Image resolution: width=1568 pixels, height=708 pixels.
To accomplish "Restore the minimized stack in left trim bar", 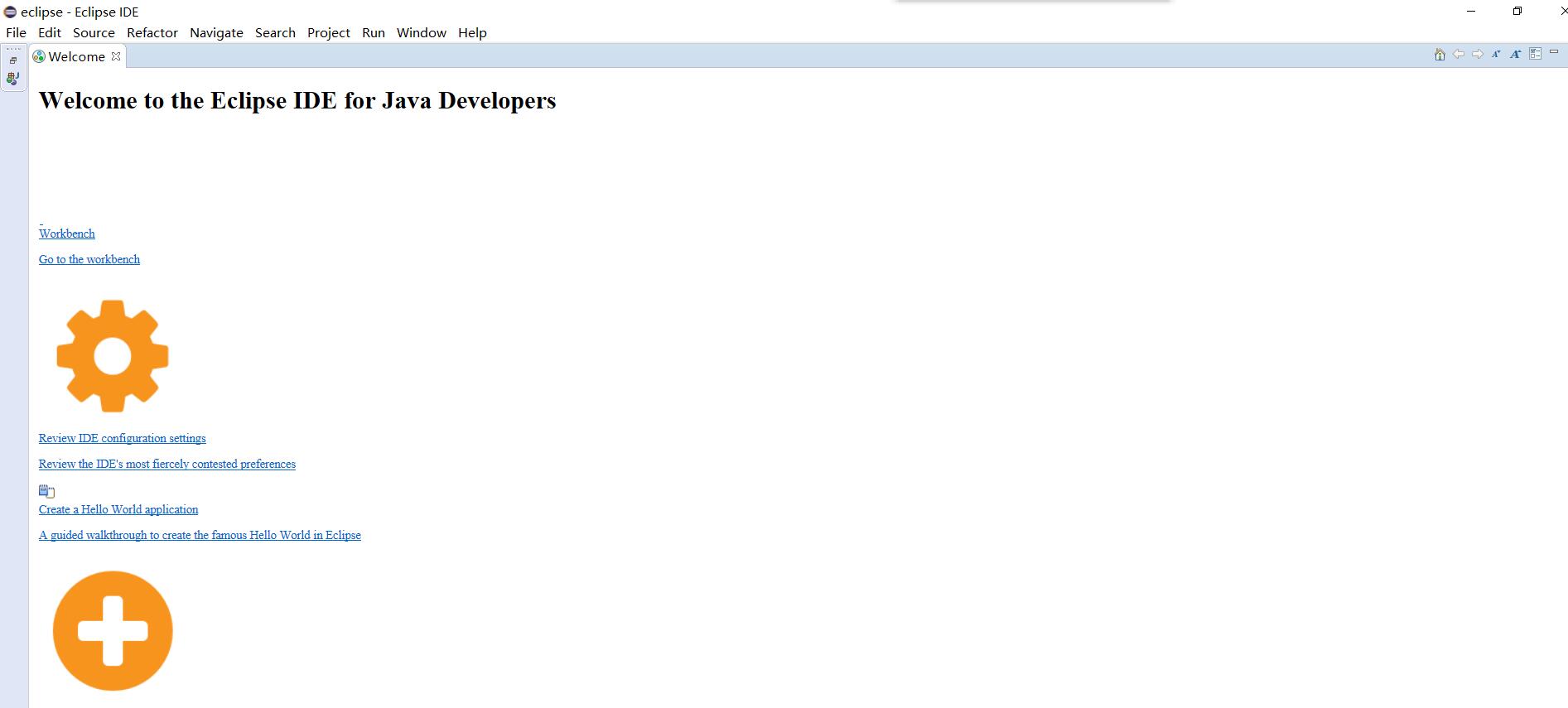I will tap(13, 60).
